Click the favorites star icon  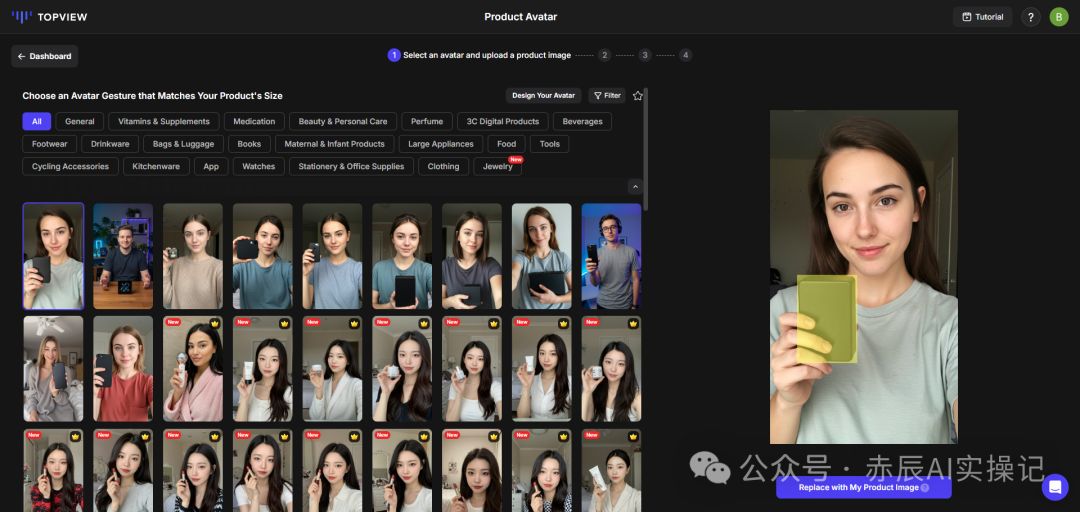(638, 96)
